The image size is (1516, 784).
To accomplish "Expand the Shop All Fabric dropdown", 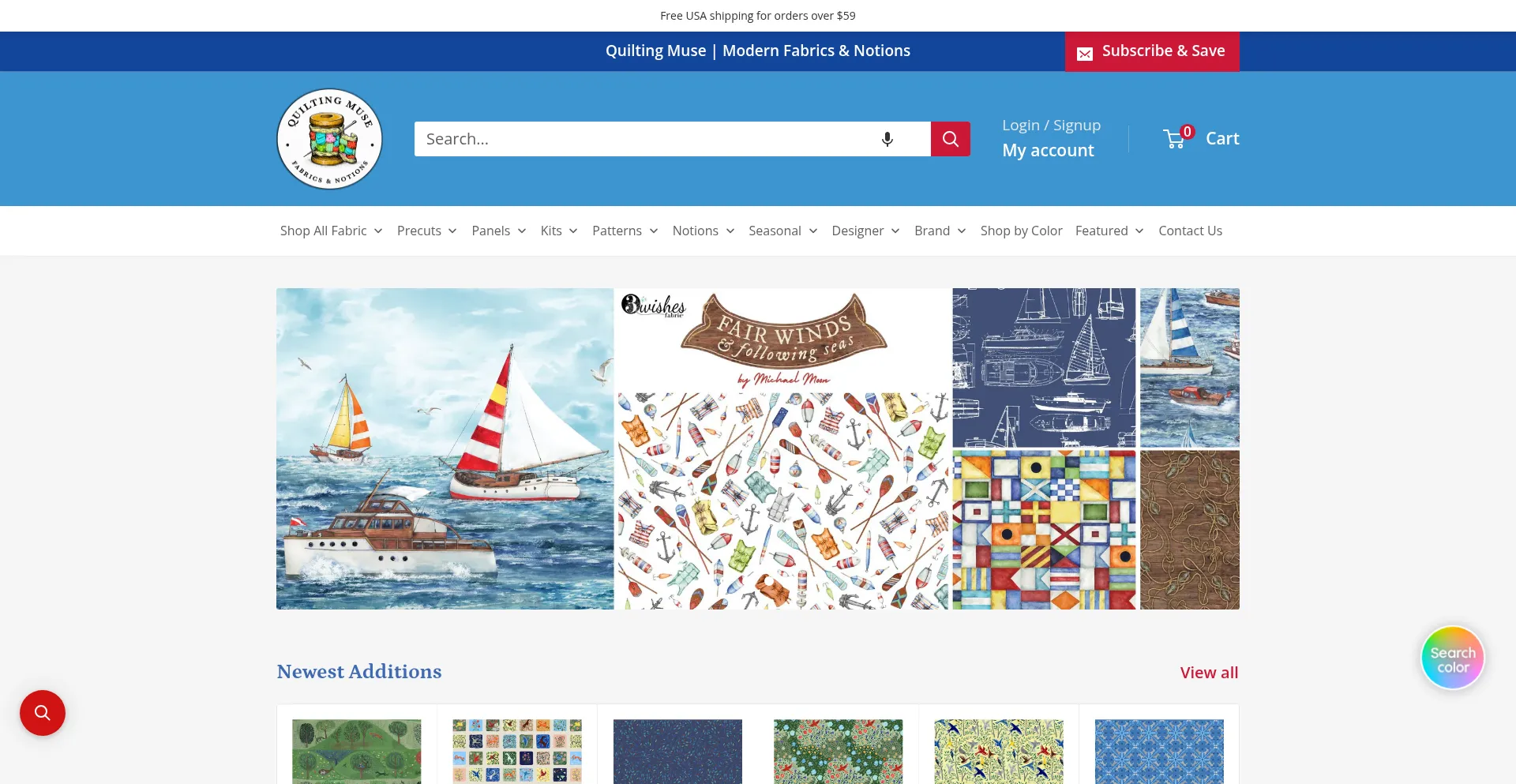I will 332,231.
